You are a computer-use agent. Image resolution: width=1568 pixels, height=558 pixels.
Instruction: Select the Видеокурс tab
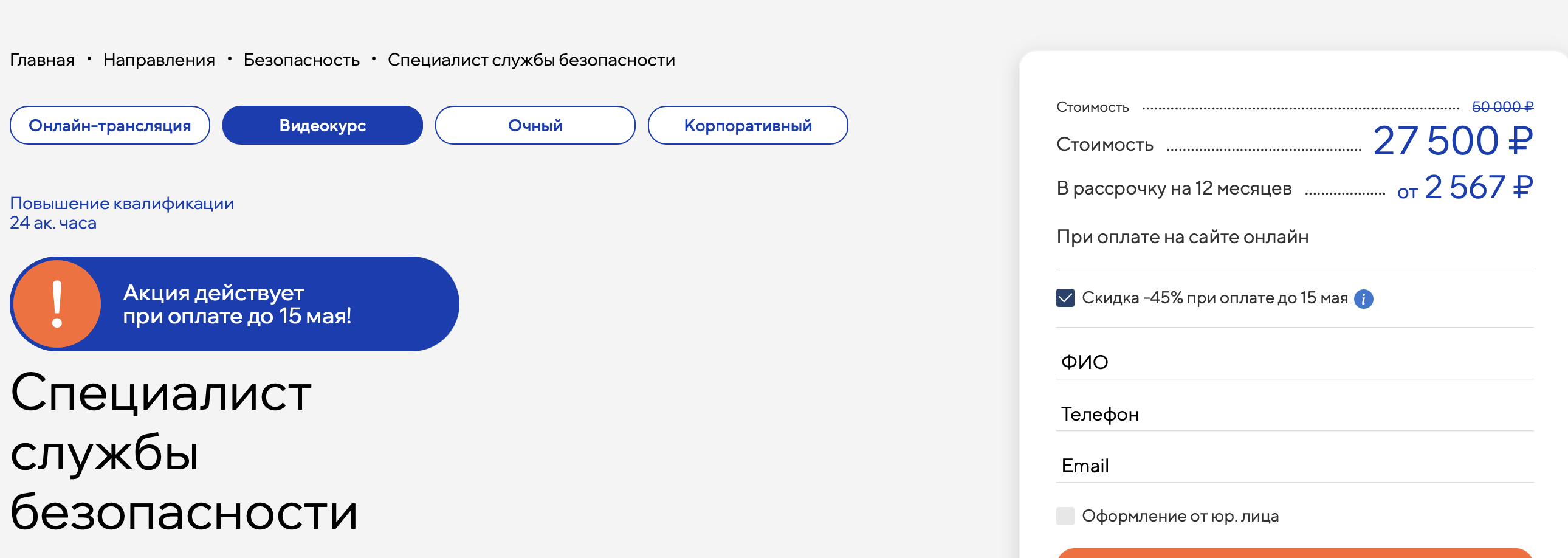point(322,125)
